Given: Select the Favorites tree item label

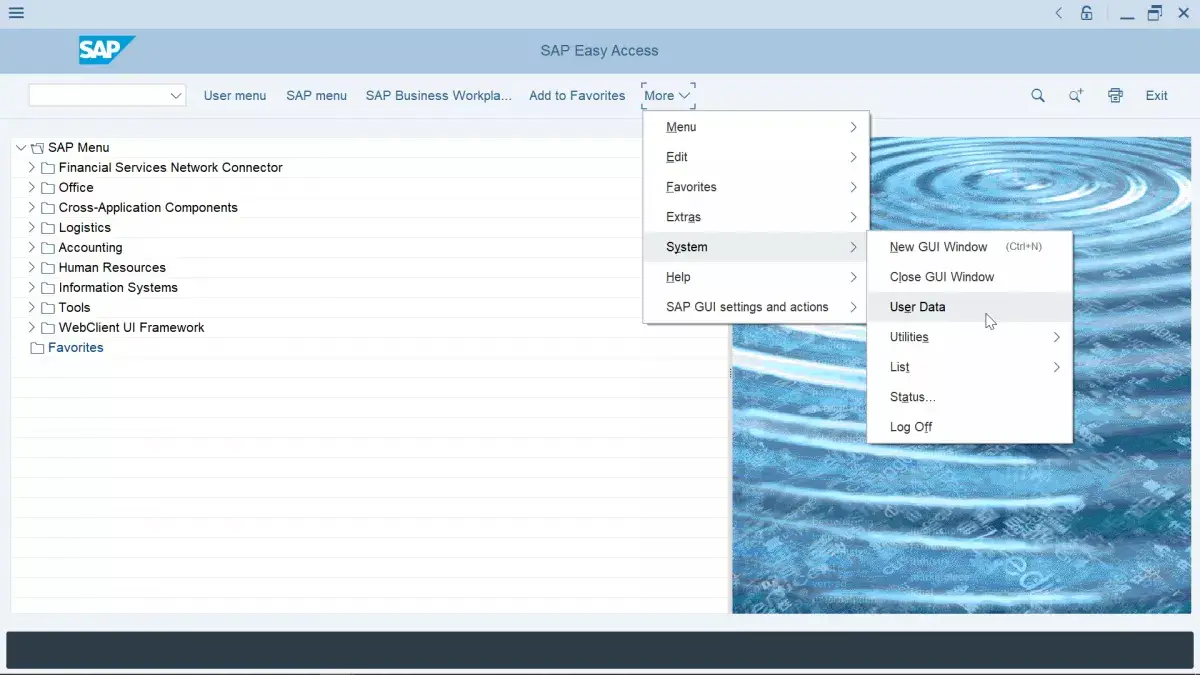Looking at the screenshot, I should click(x=76, y=348).
